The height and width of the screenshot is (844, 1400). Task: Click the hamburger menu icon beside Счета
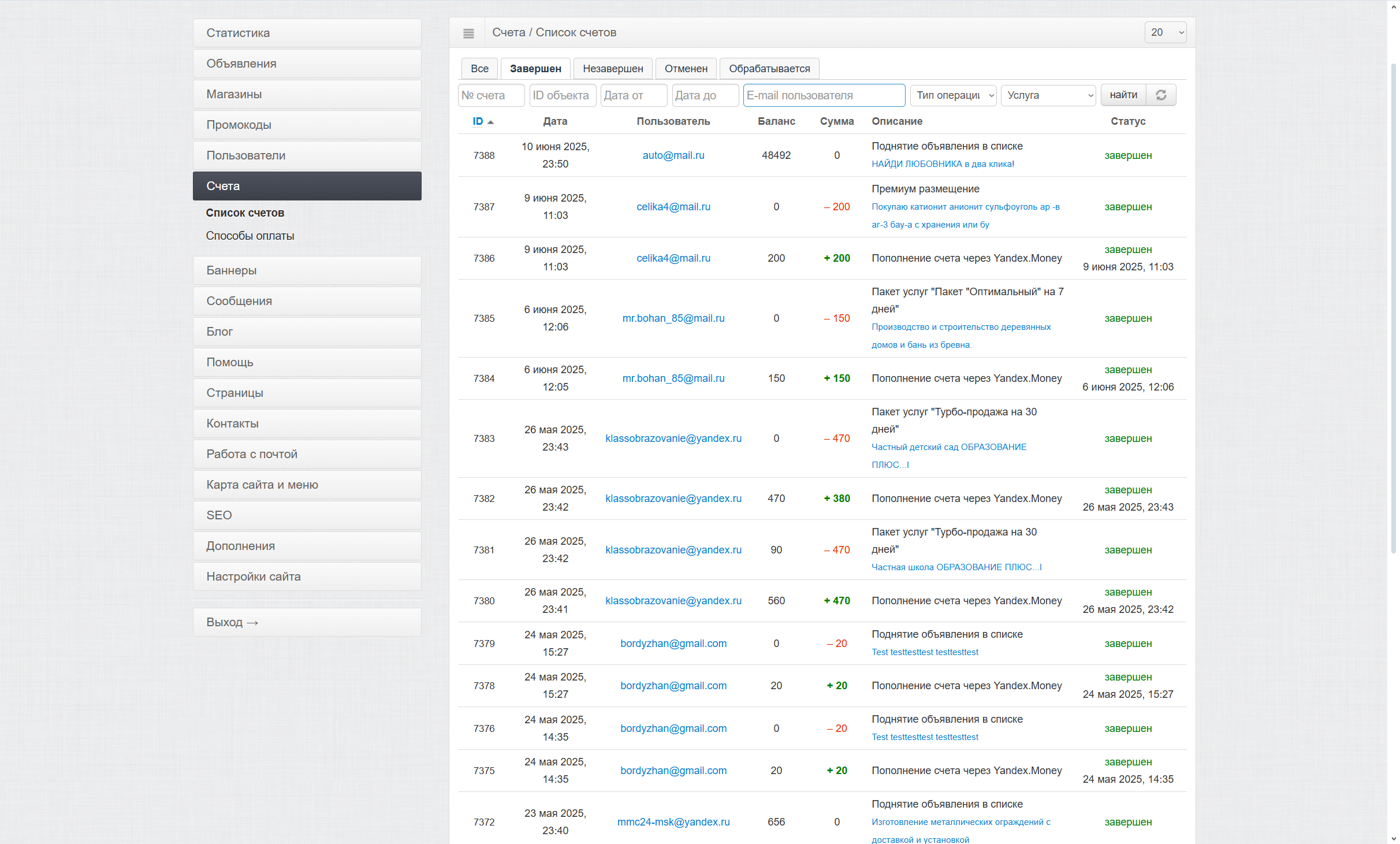[468, 33]
